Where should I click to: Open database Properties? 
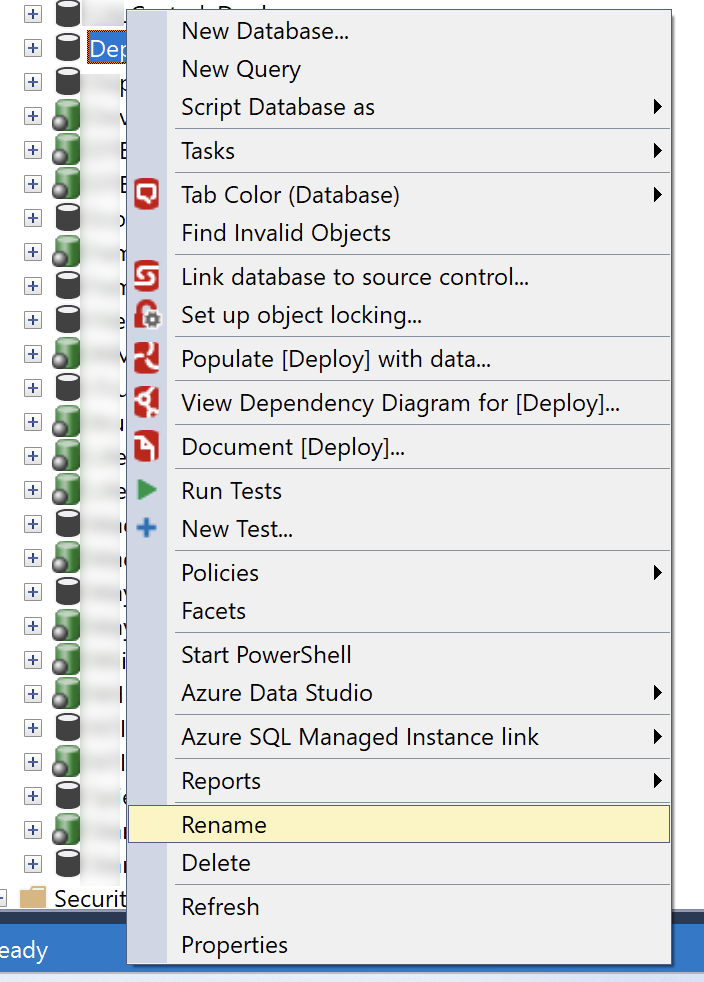(x=234, y=945)
